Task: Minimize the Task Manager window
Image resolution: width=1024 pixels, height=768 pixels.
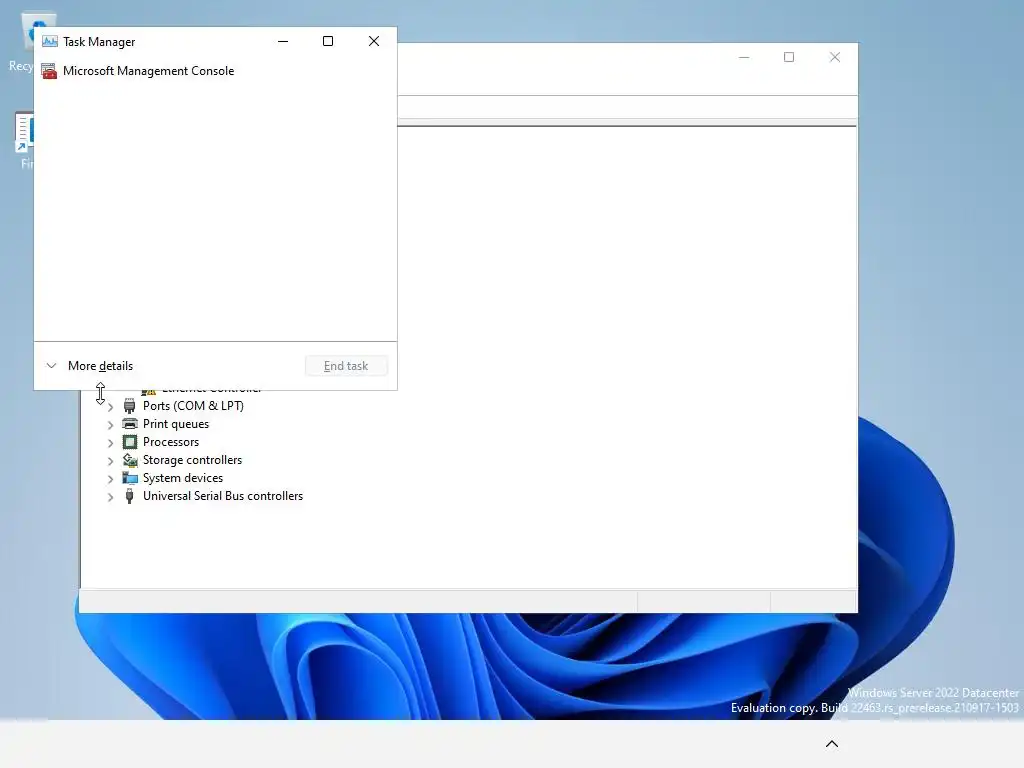Action: coord(283,41)
